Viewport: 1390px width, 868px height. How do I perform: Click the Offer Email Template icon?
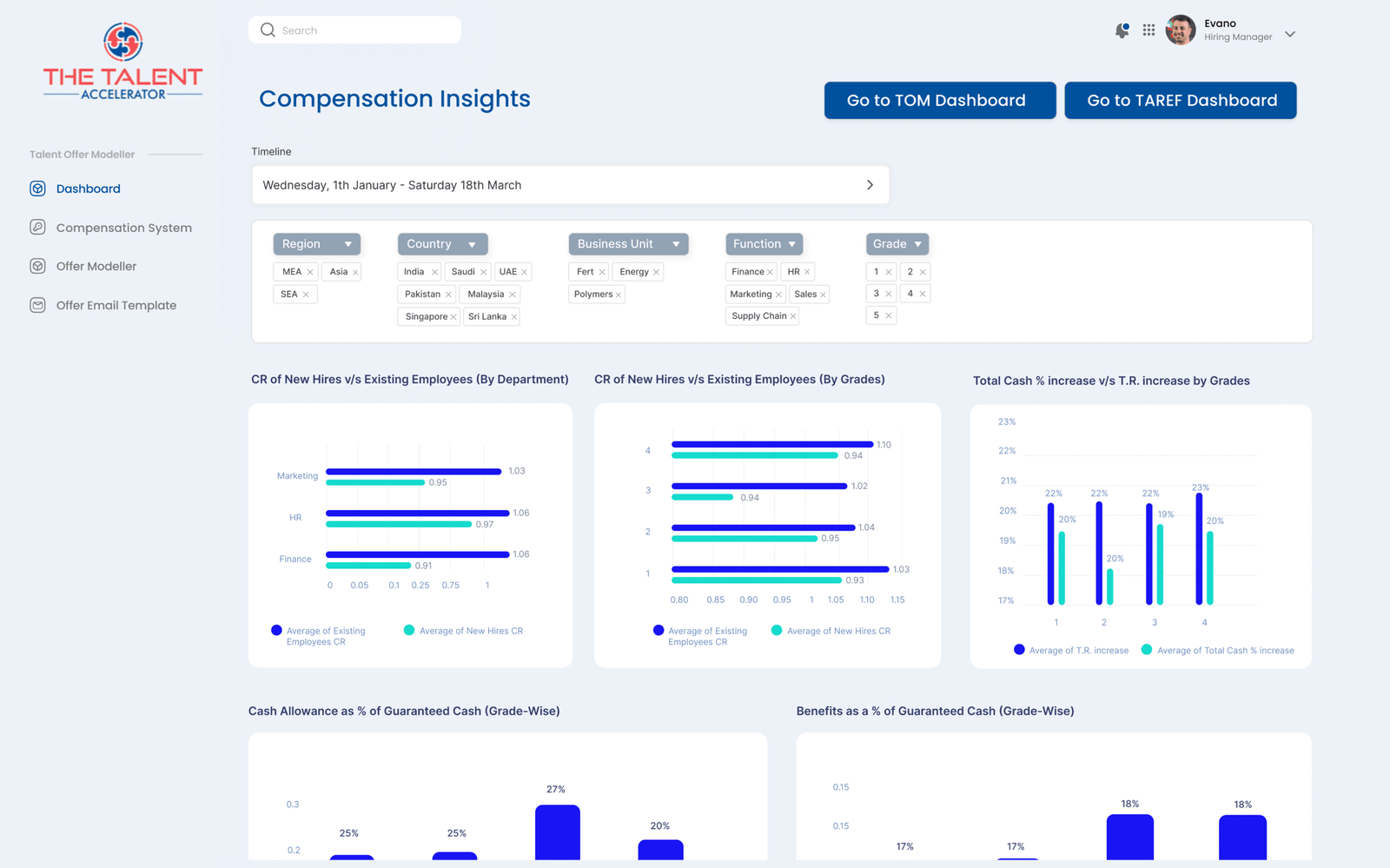tap(37, 305)
